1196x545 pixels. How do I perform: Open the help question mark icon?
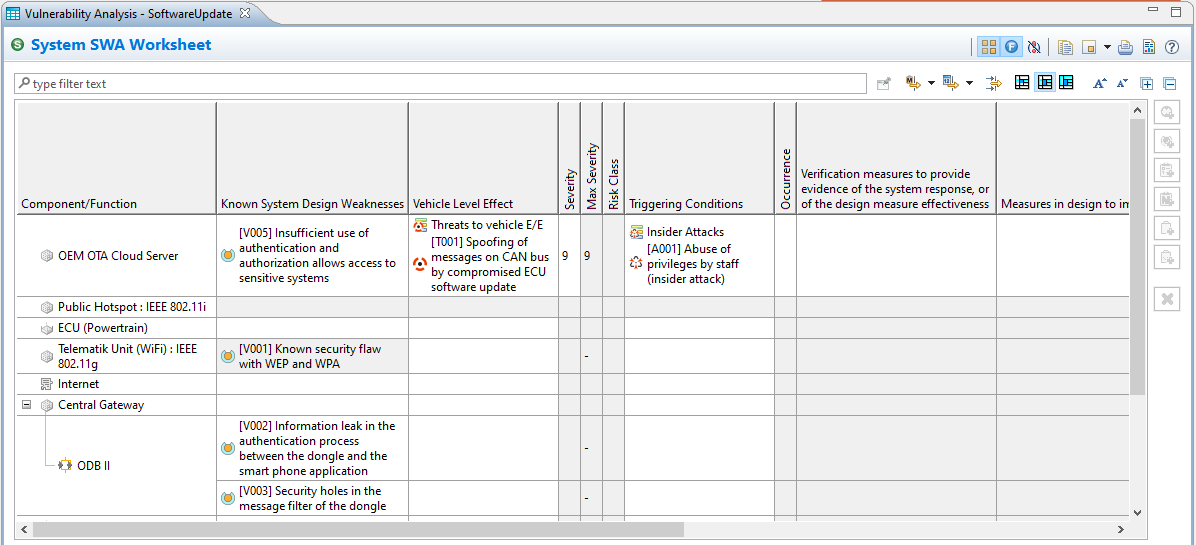tap(1172, 47)
